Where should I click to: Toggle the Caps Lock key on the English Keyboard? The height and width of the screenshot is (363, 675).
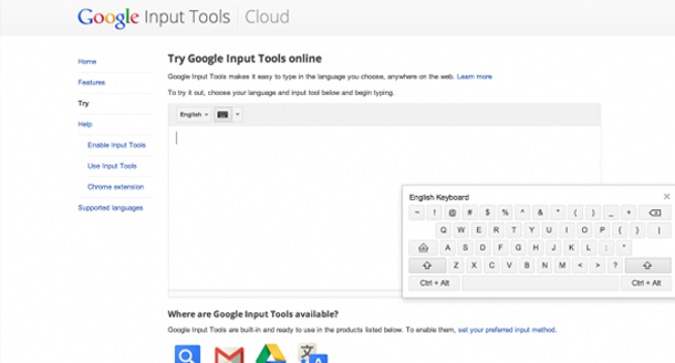pos(423,248)
